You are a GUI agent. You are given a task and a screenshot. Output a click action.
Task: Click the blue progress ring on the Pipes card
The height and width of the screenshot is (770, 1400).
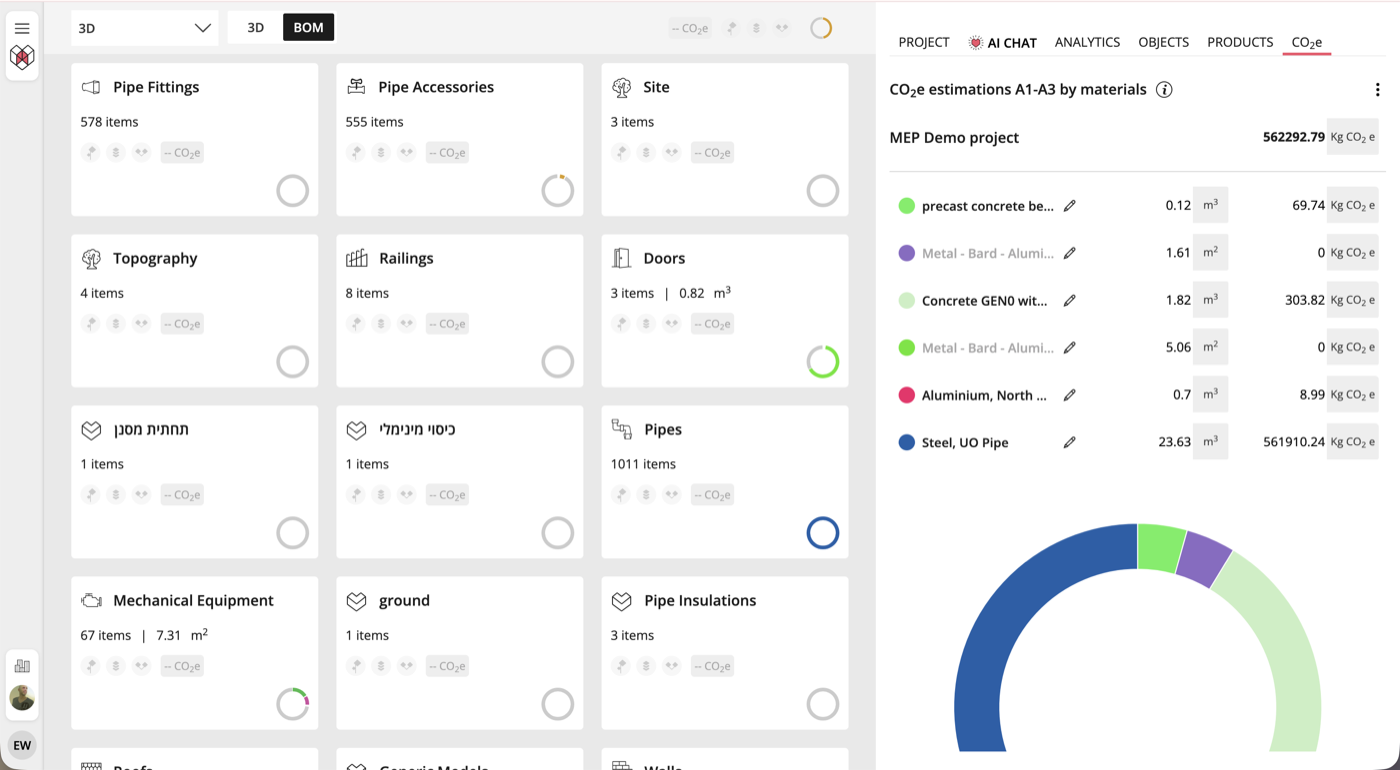pos(823,533)
